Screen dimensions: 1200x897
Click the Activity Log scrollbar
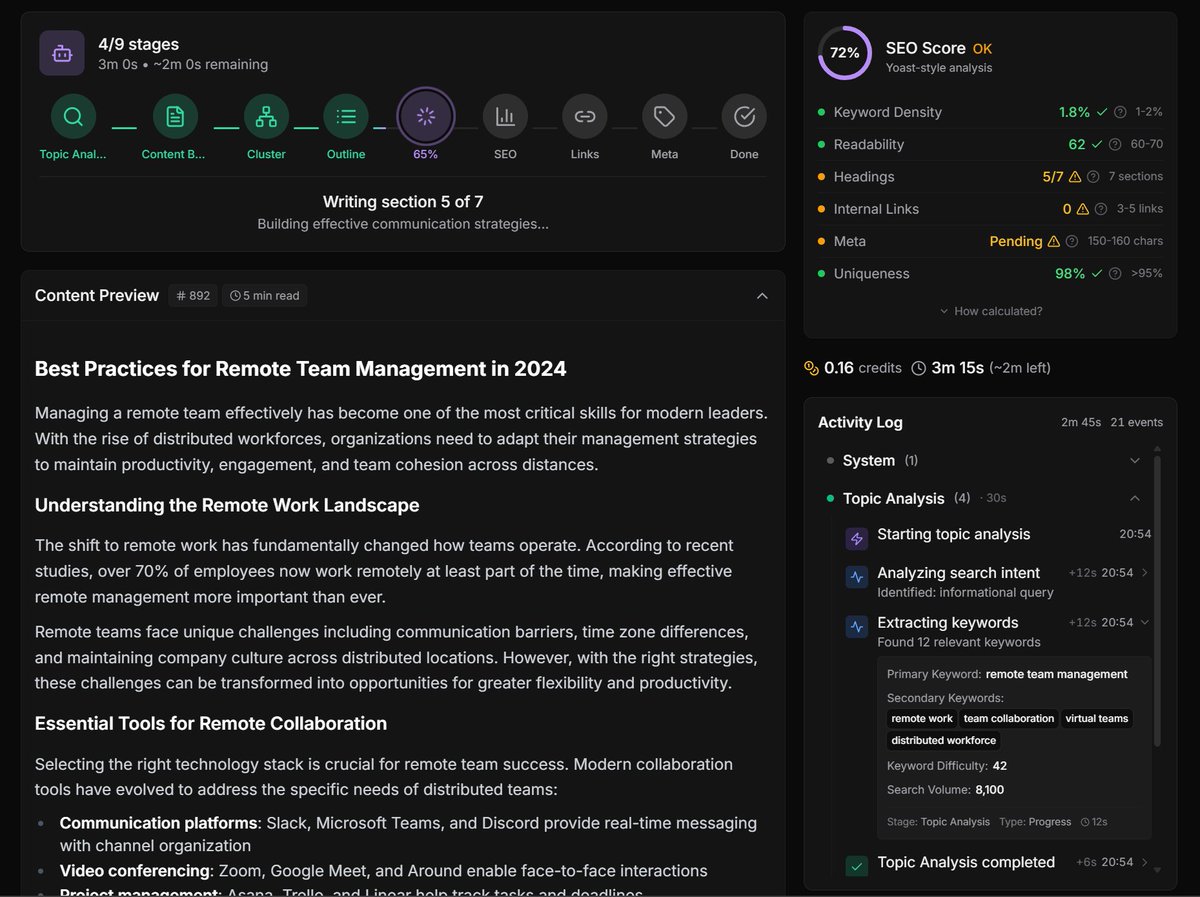pos(1157,600)
